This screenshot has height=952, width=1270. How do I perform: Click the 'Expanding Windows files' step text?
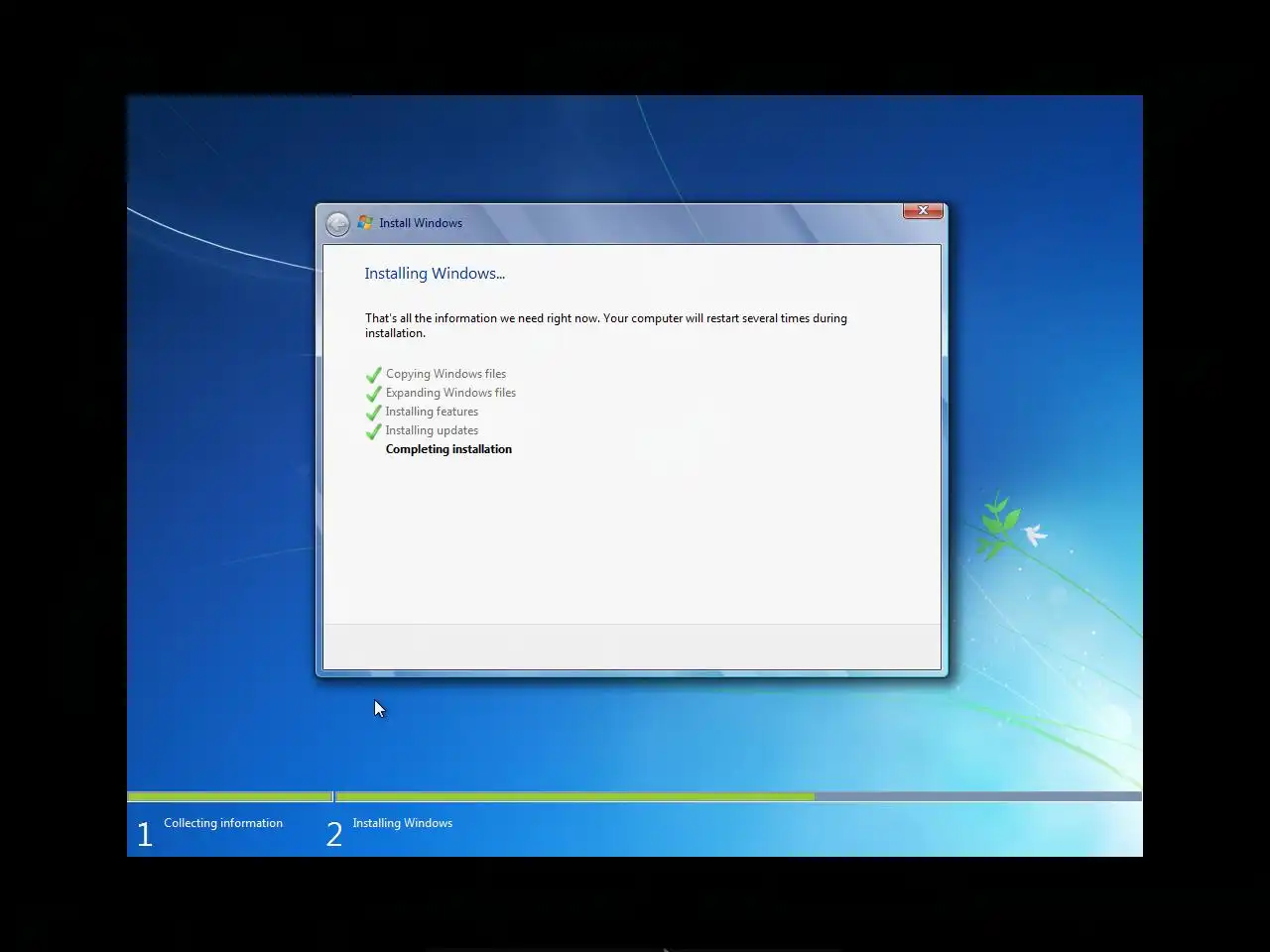pyautogui.click(x=450, y=393)
